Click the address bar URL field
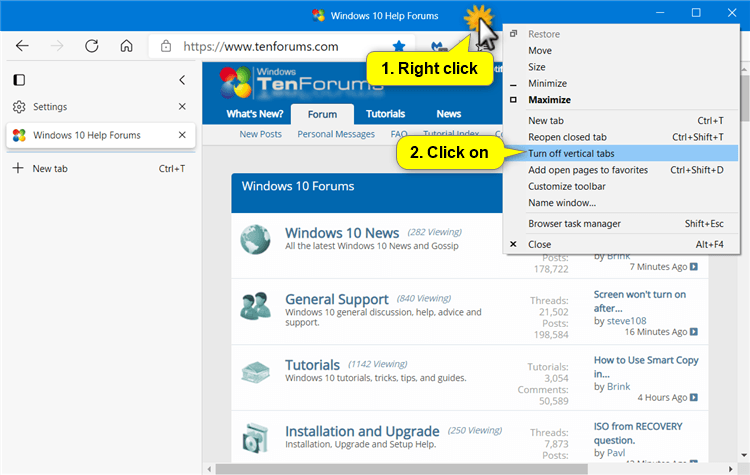 point(282,46)
